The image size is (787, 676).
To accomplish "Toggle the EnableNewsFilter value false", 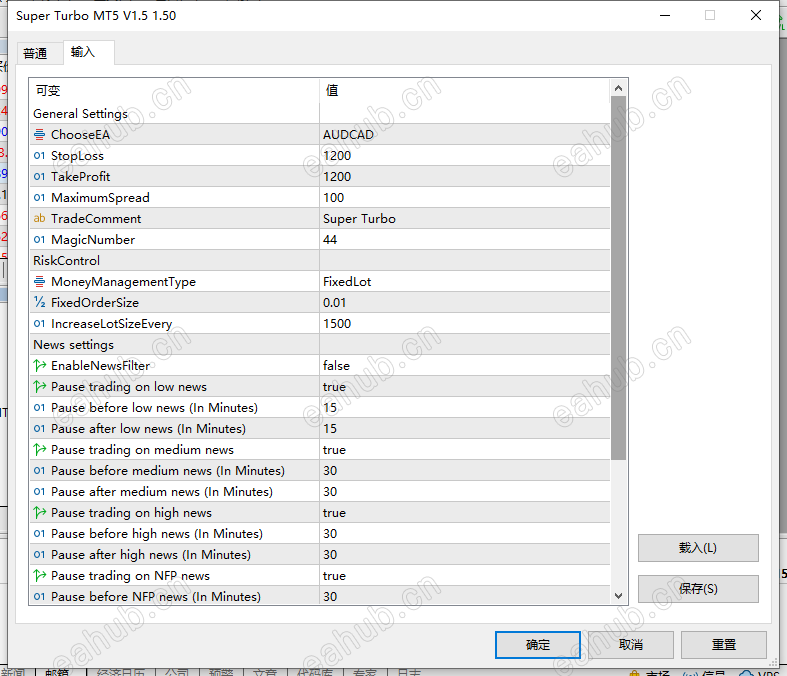I will tap(465, 366).
